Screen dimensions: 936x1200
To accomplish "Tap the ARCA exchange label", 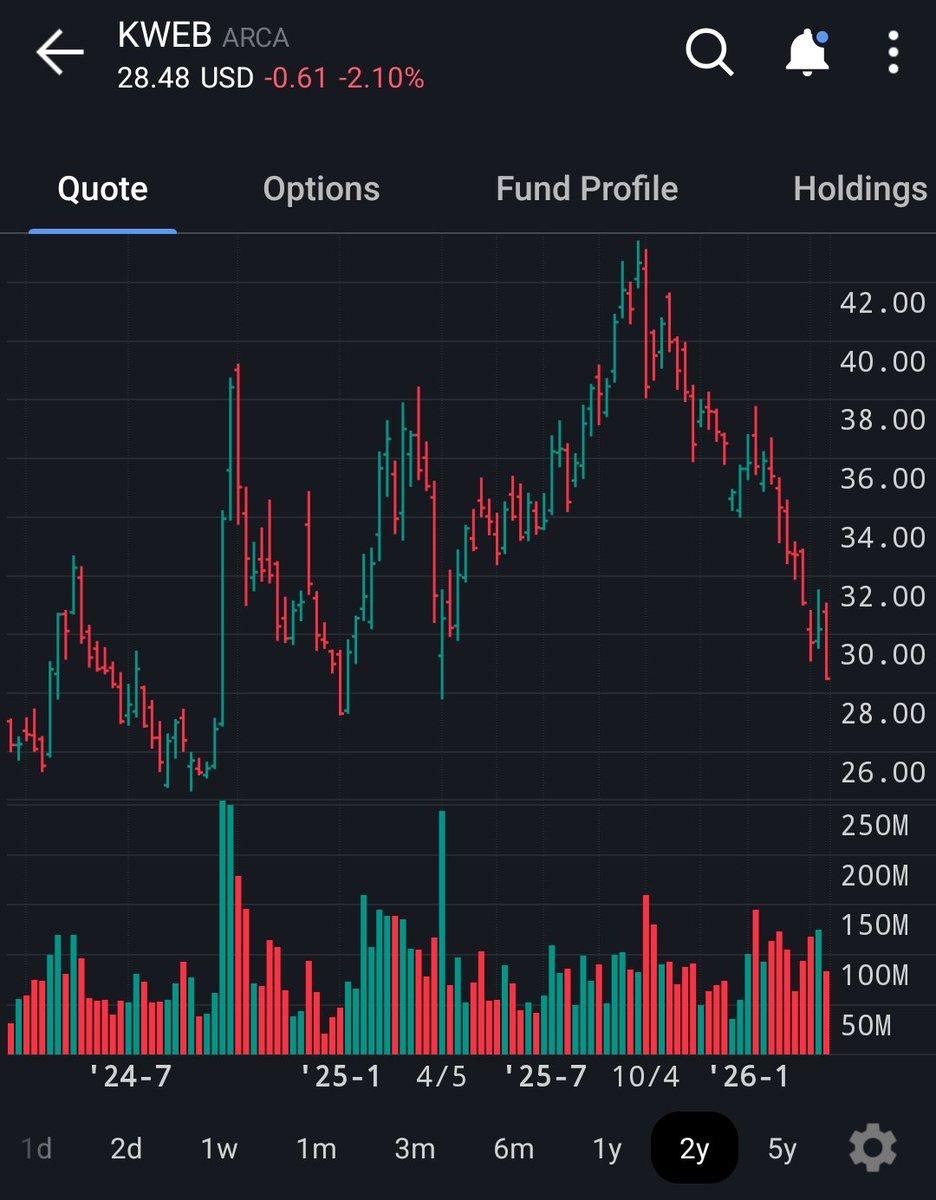I will pyautogui.click(x=256, y=39).
